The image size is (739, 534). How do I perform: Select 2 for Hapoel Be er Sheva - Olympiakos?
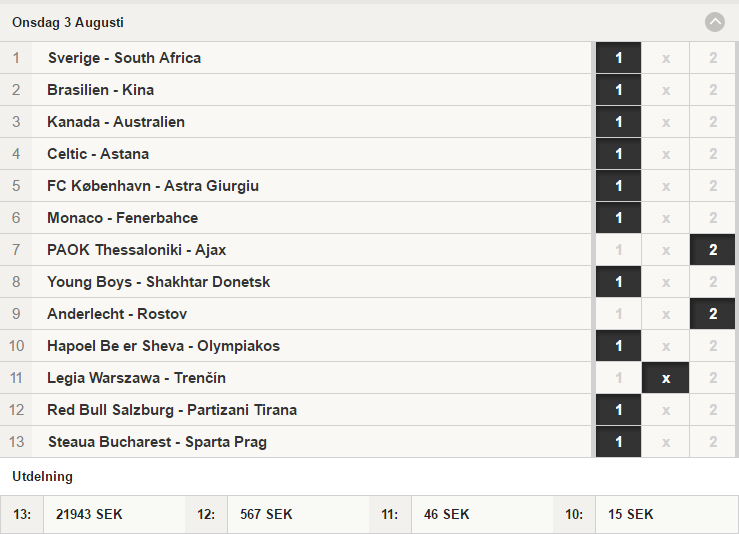(713, 346)
